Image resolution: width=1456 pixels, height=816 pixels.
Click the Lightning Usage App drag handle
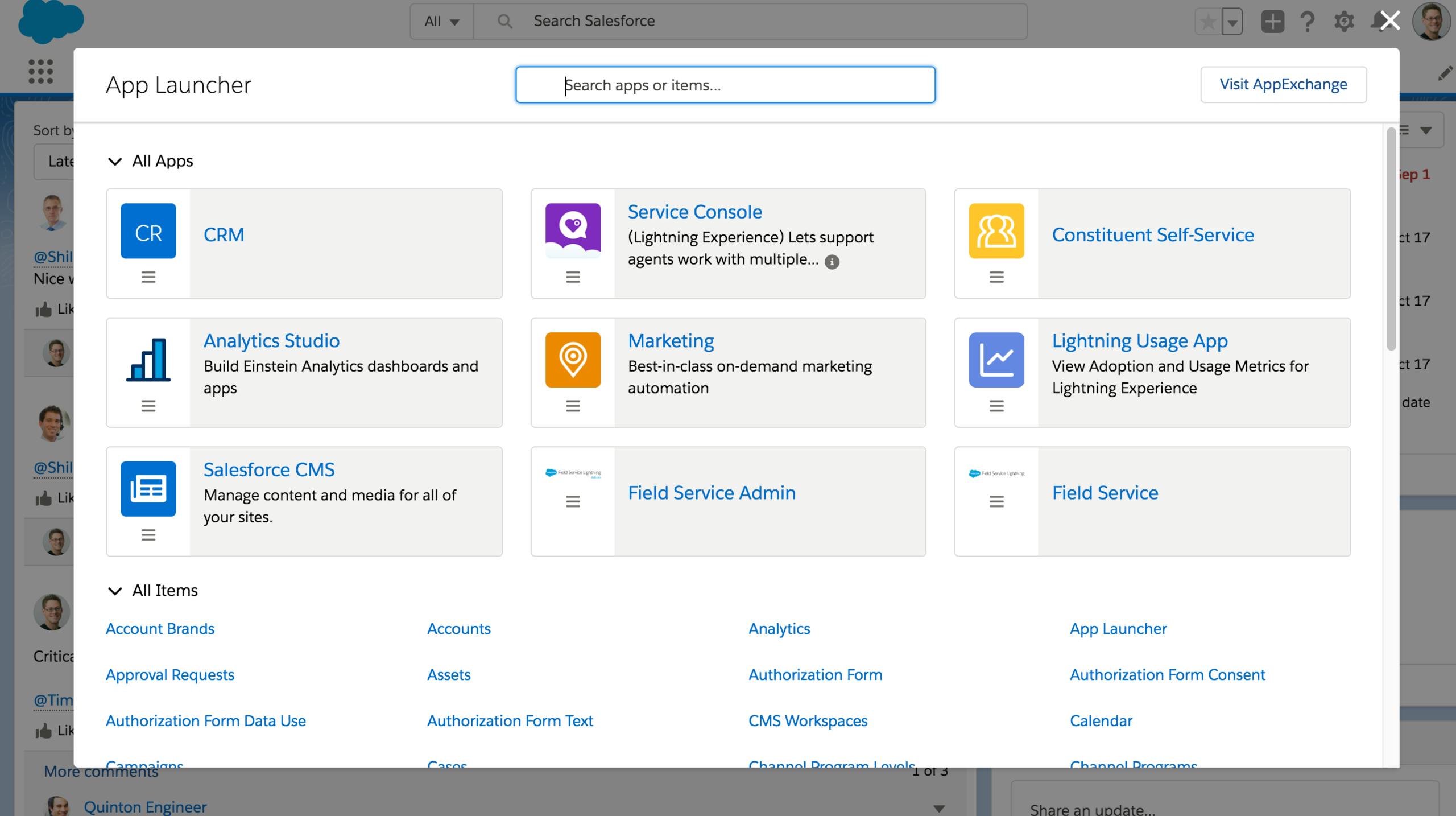tap(996, 406)
